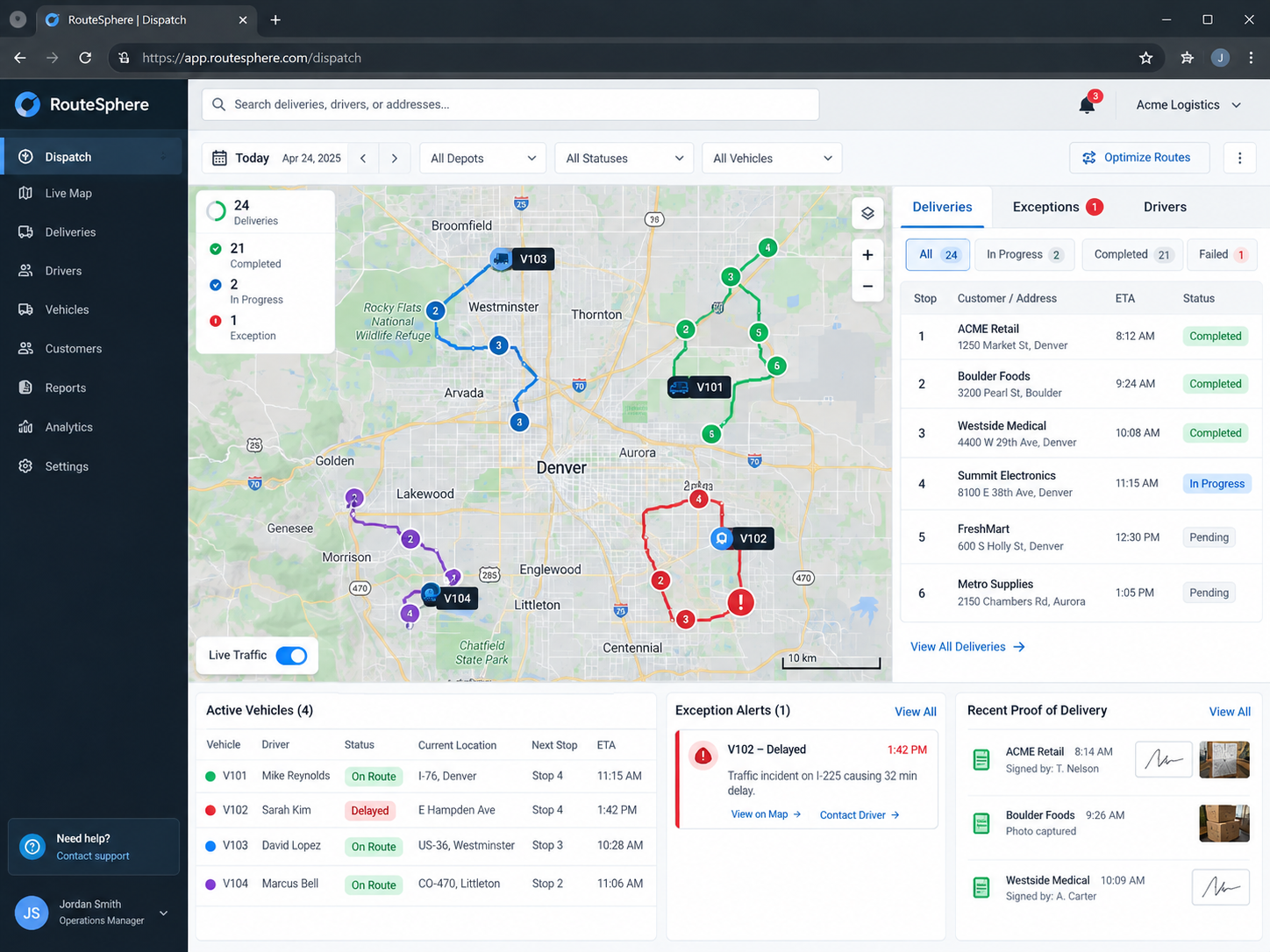The image size is (1270, 952).
Task: Open the All Statuses dropdown
Action: tap(624, 159)
